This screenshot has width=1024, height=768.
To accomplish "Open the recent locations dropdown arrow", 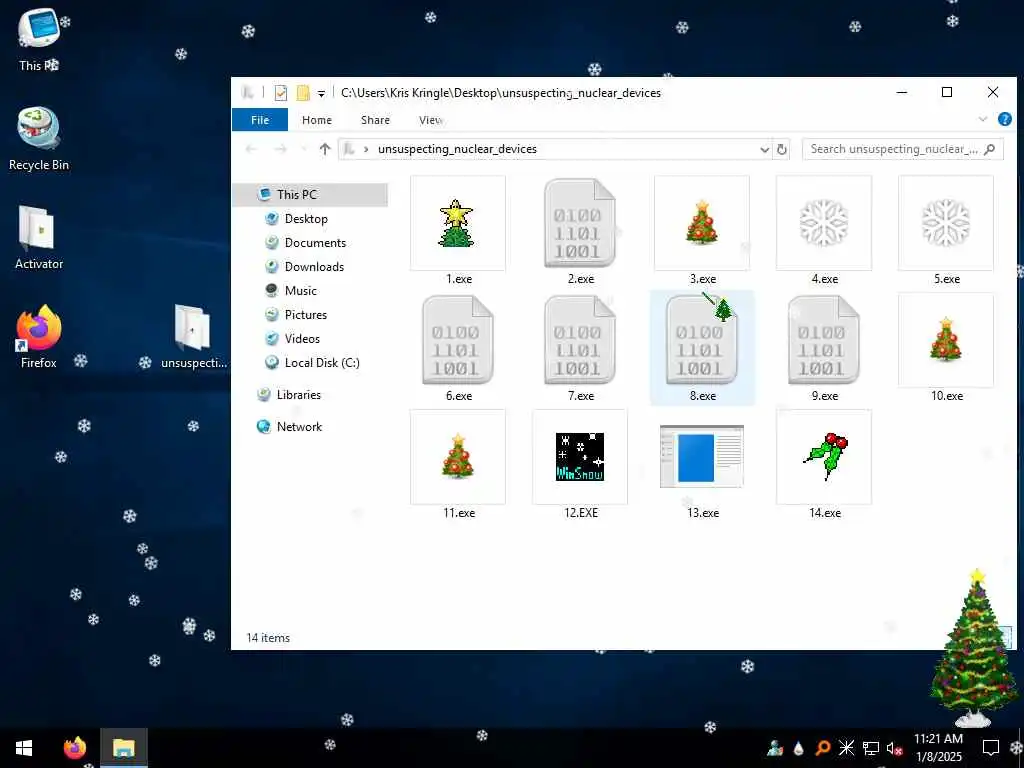I will [x=303, y=150].
